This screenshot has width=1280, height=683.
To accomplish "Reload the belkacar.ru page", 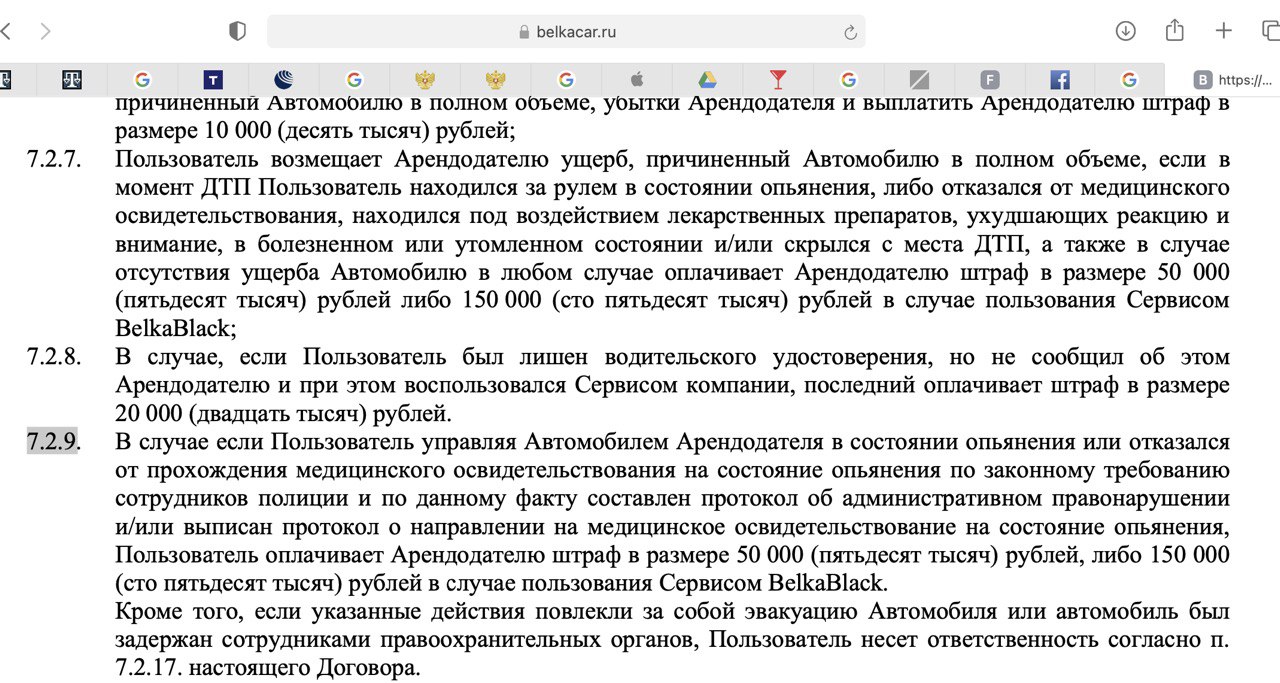I will tap(851, 32).
